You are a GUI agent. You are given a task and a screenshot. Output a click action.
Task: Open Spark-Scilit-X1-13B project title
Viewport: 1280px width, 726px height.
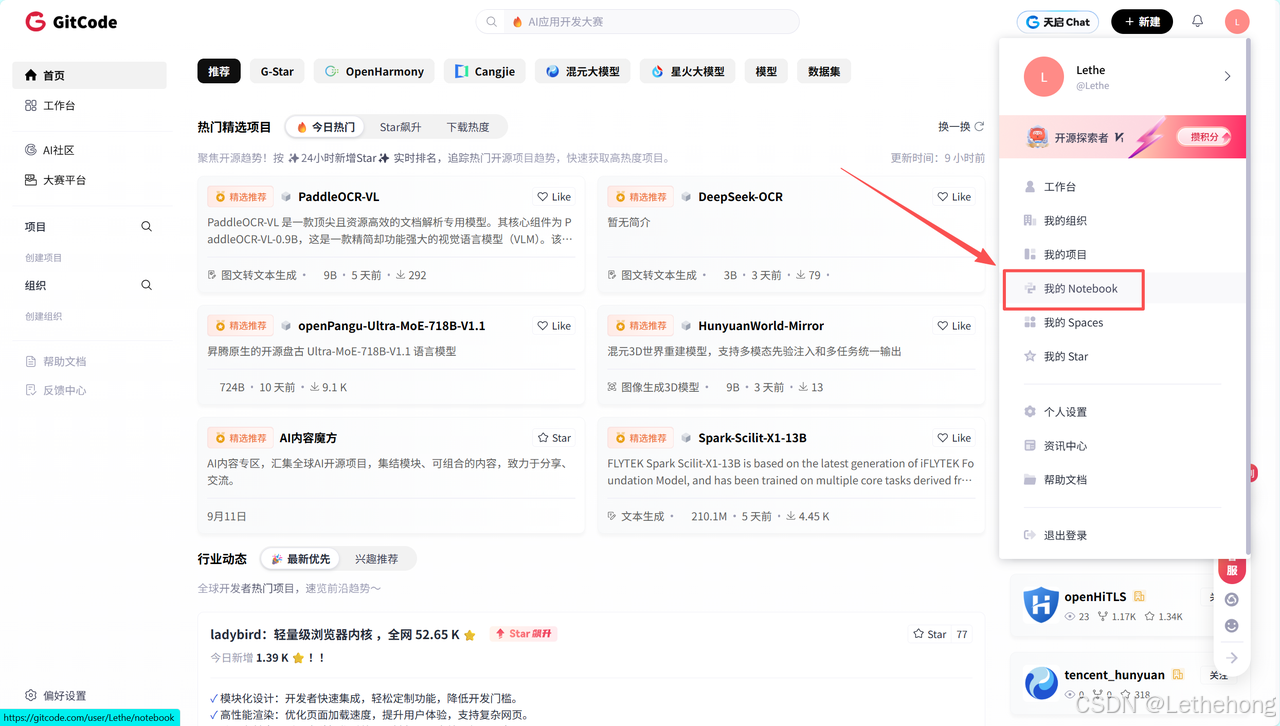pos(752,438)
